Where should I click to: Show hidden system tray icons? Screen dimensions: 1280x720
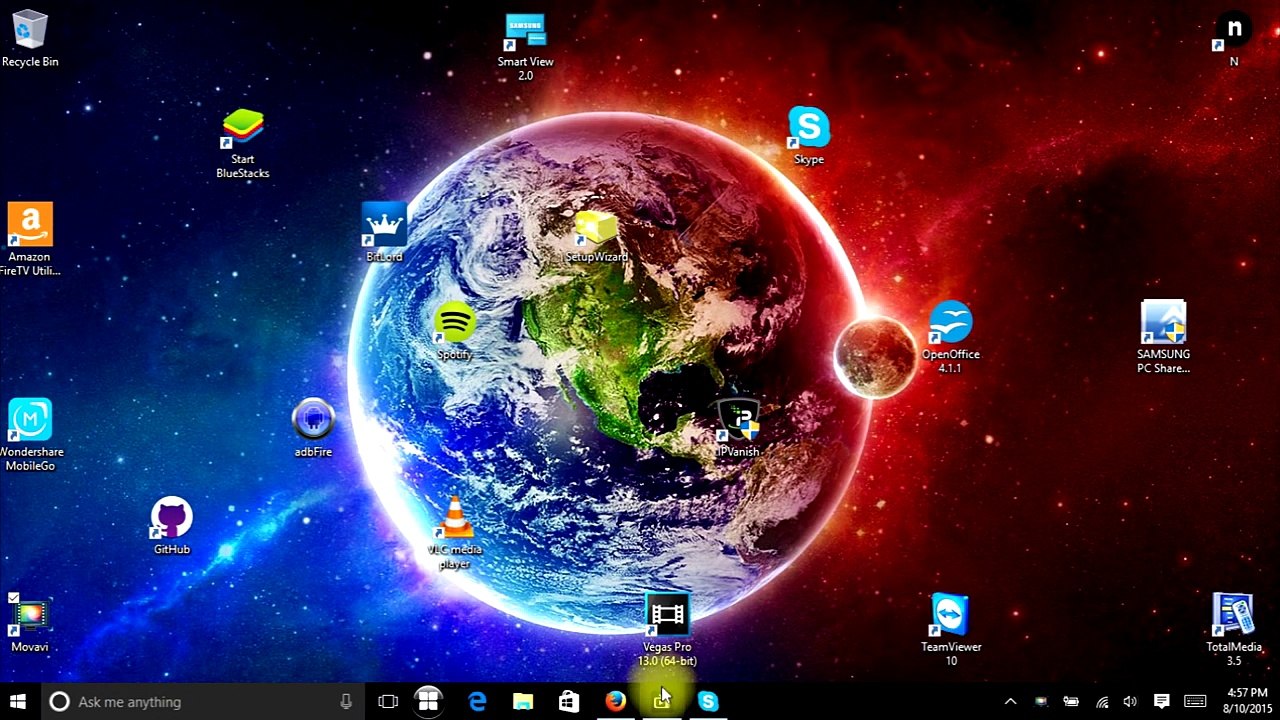pos(1010,702)
